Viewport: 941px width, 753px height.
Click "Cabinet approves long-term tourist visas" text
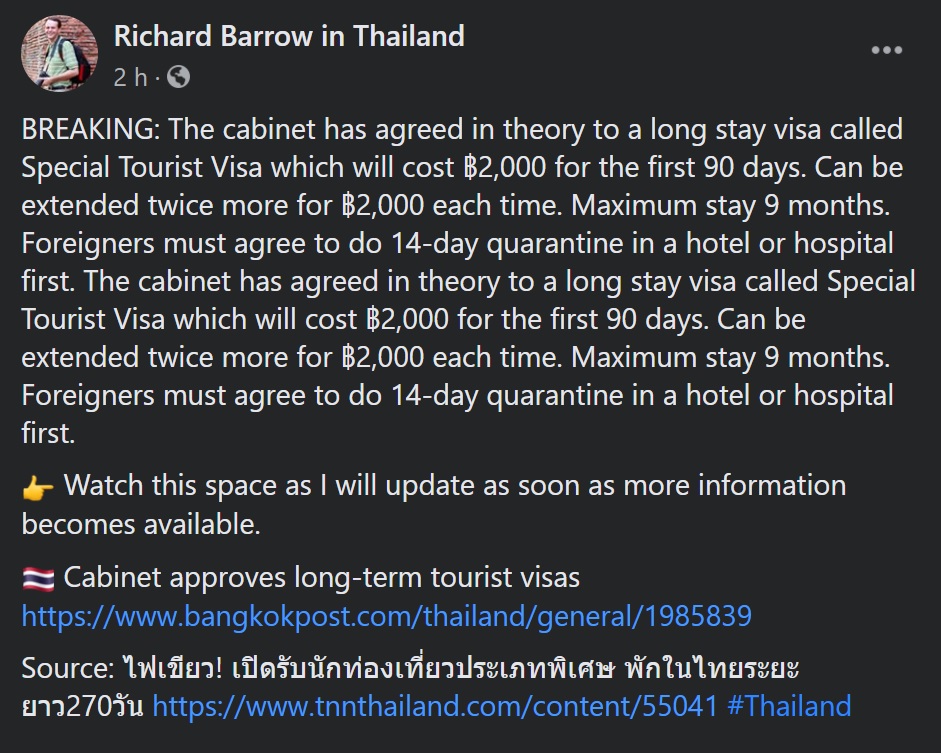point(322,577)
